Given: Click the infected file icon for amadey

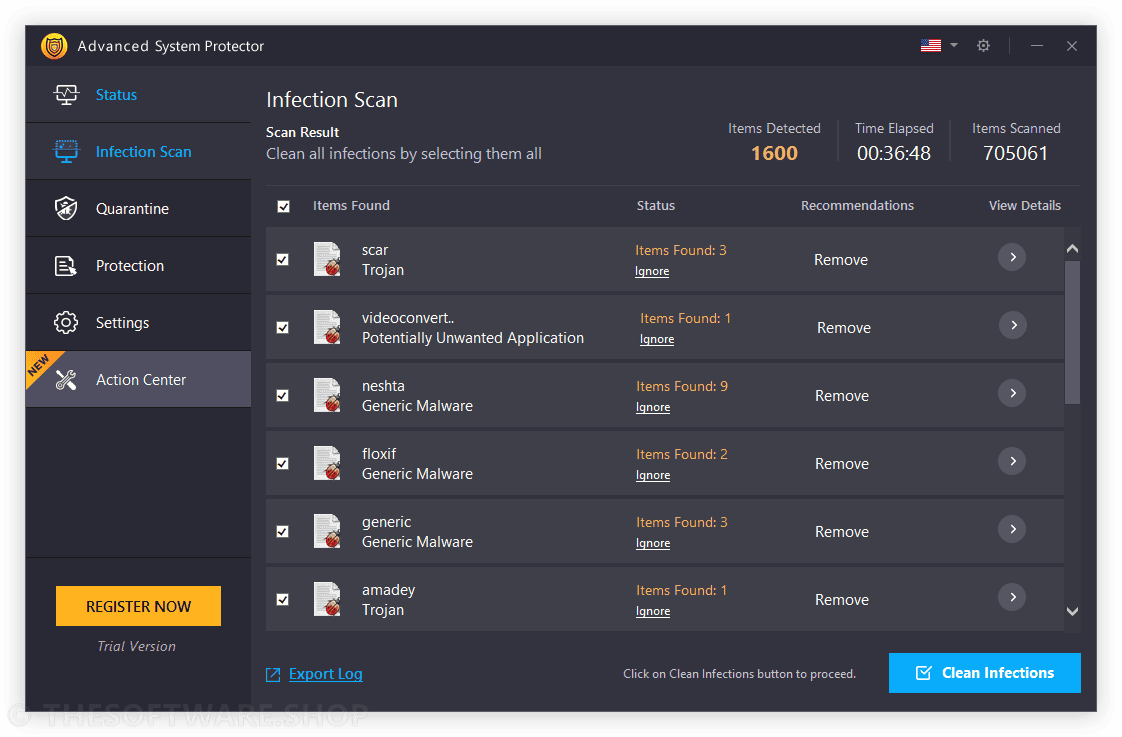Looking at the screenshot, I should [x=328, y=599].
